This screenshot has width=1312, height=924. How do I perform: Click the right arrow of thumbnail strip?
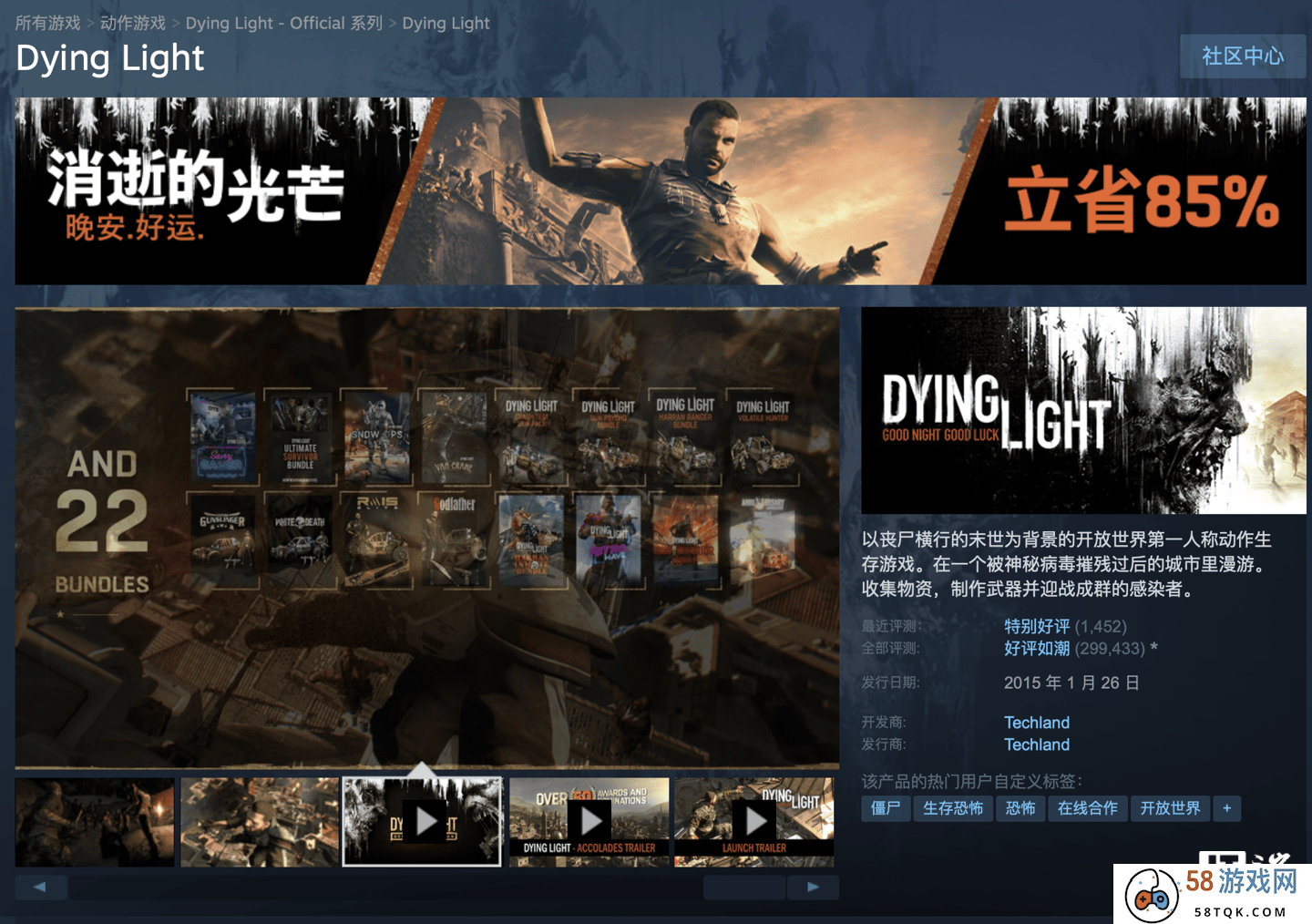pos(813,887)
